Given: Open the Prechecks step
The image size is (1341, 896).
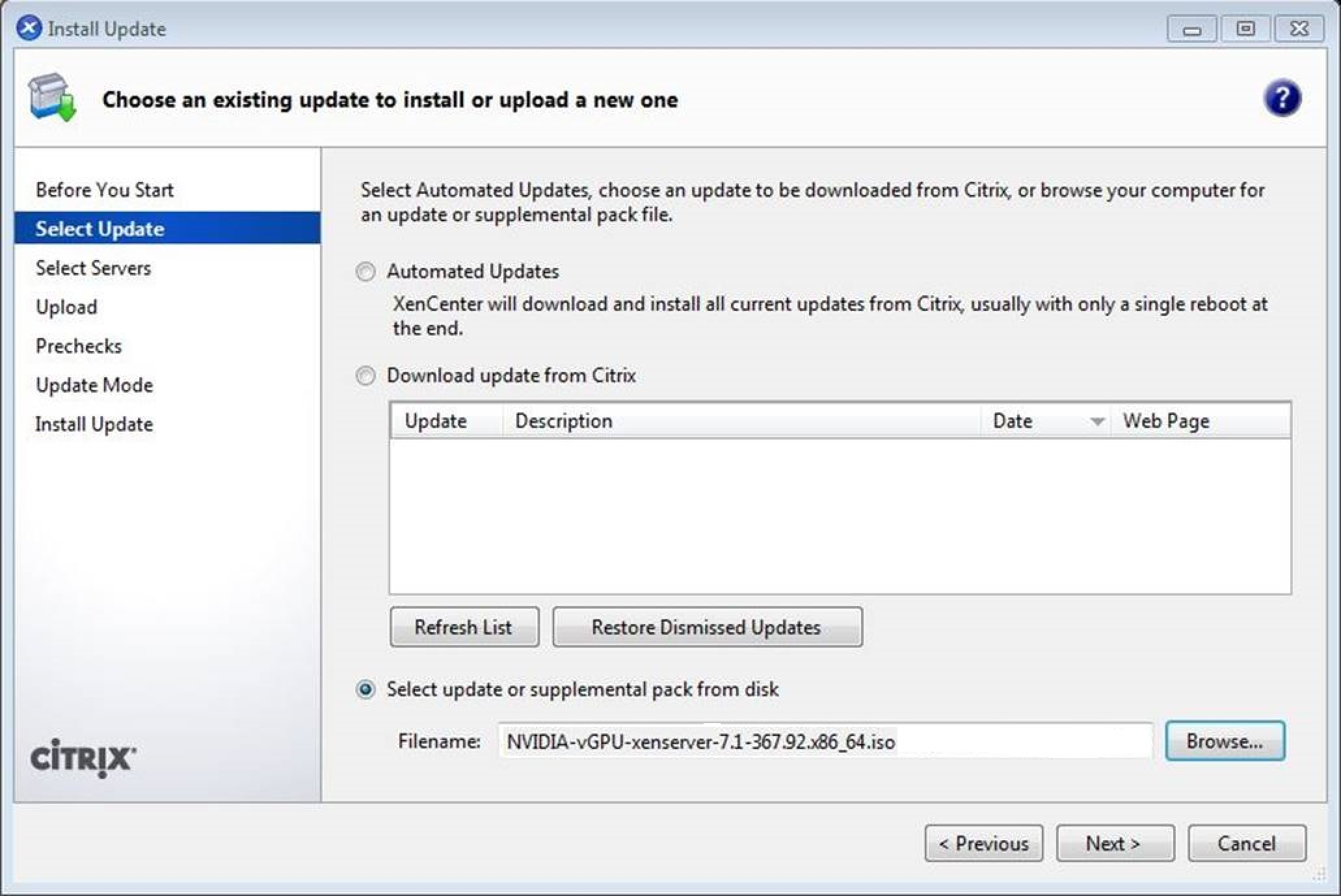Looking at the screenshot, I should (77, 346).
